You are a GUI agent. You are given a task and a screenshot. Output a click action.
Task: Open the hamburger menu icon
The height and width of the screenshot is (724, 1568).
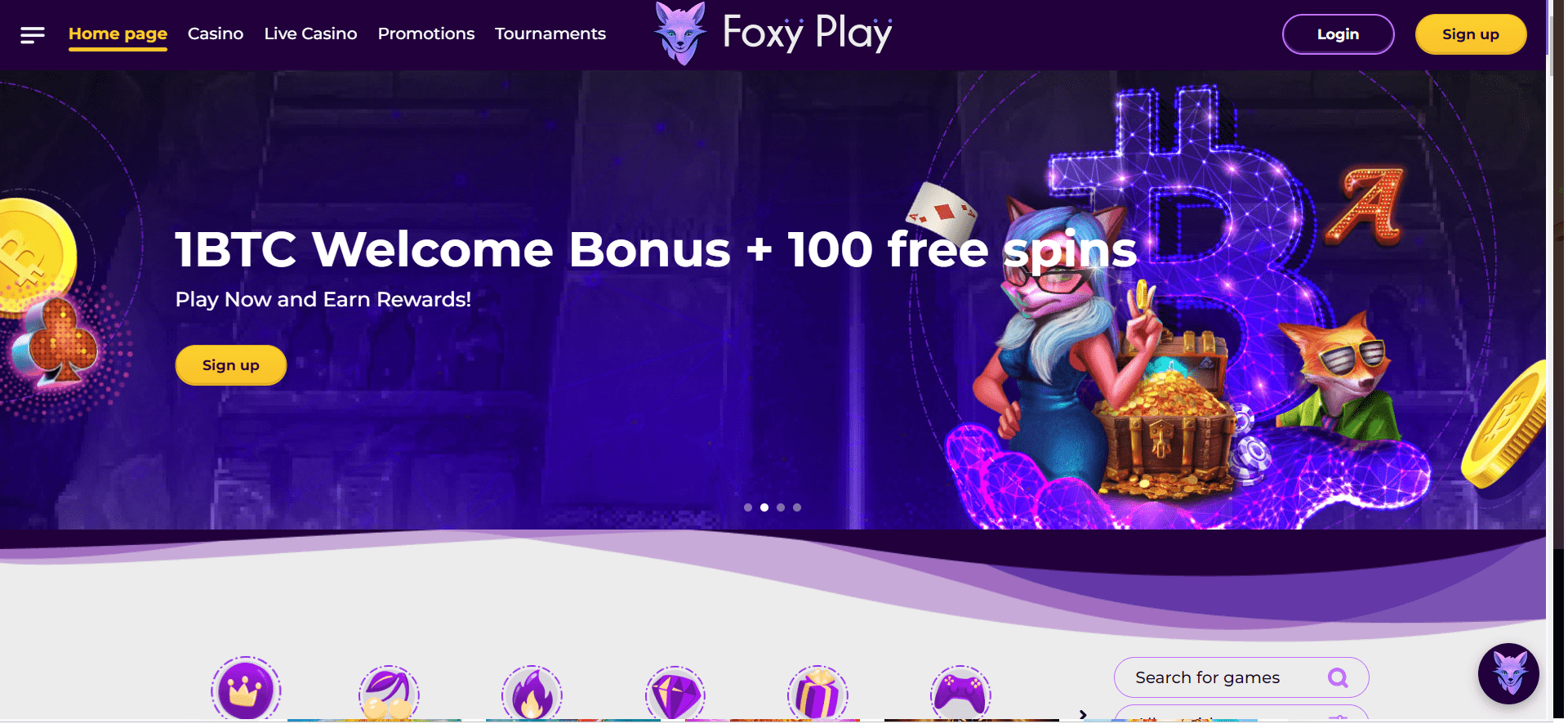coord(33,34)
